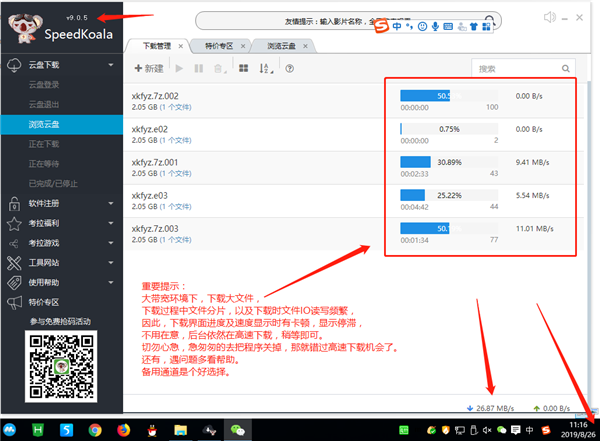Click the volume speaker icon at top right
Viewport: 600px width, 441px height.
548,17
